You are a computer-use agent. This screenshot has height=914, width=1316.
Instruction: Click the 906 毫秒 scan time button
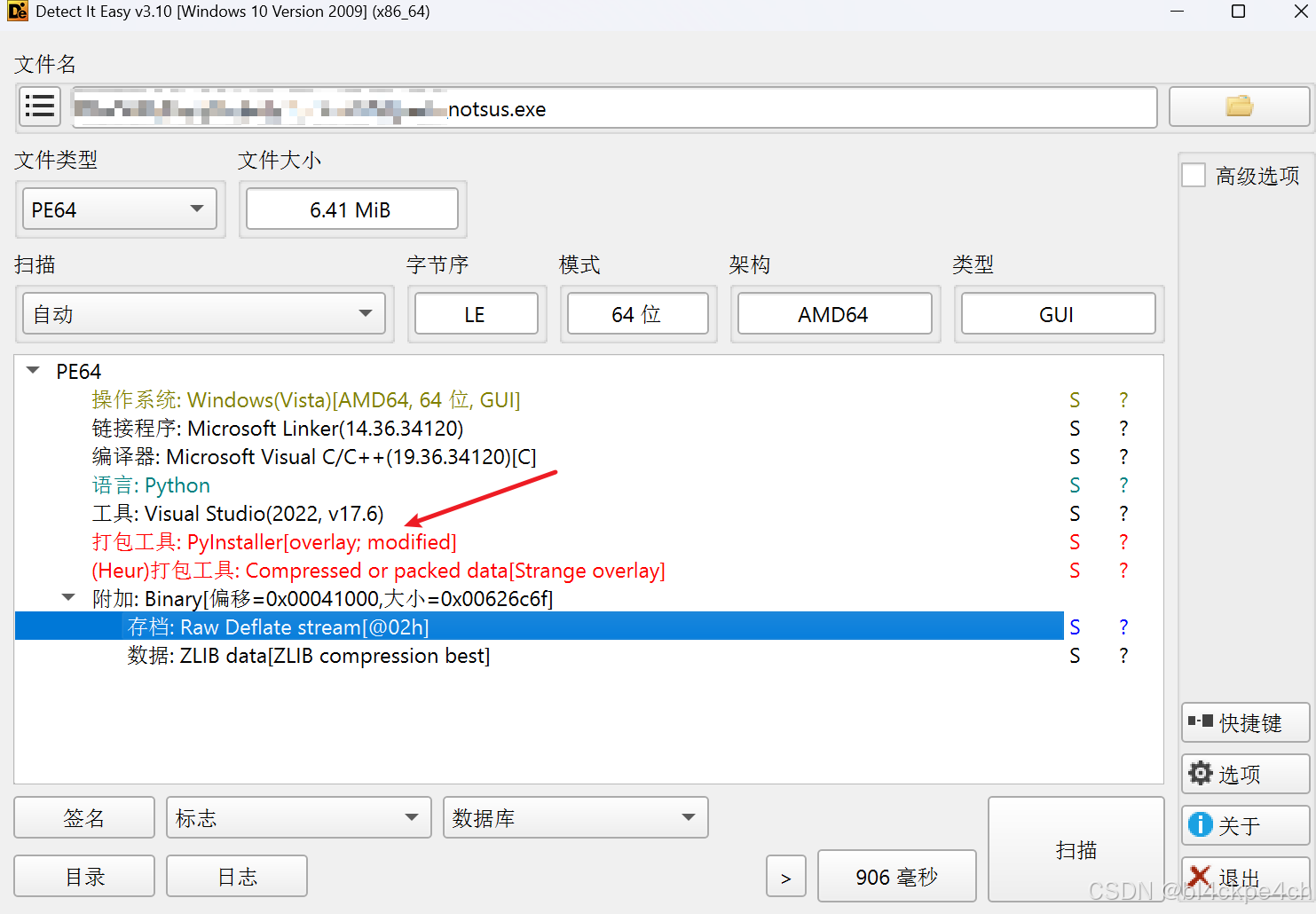pyautogui.click(x=896, y=877)
